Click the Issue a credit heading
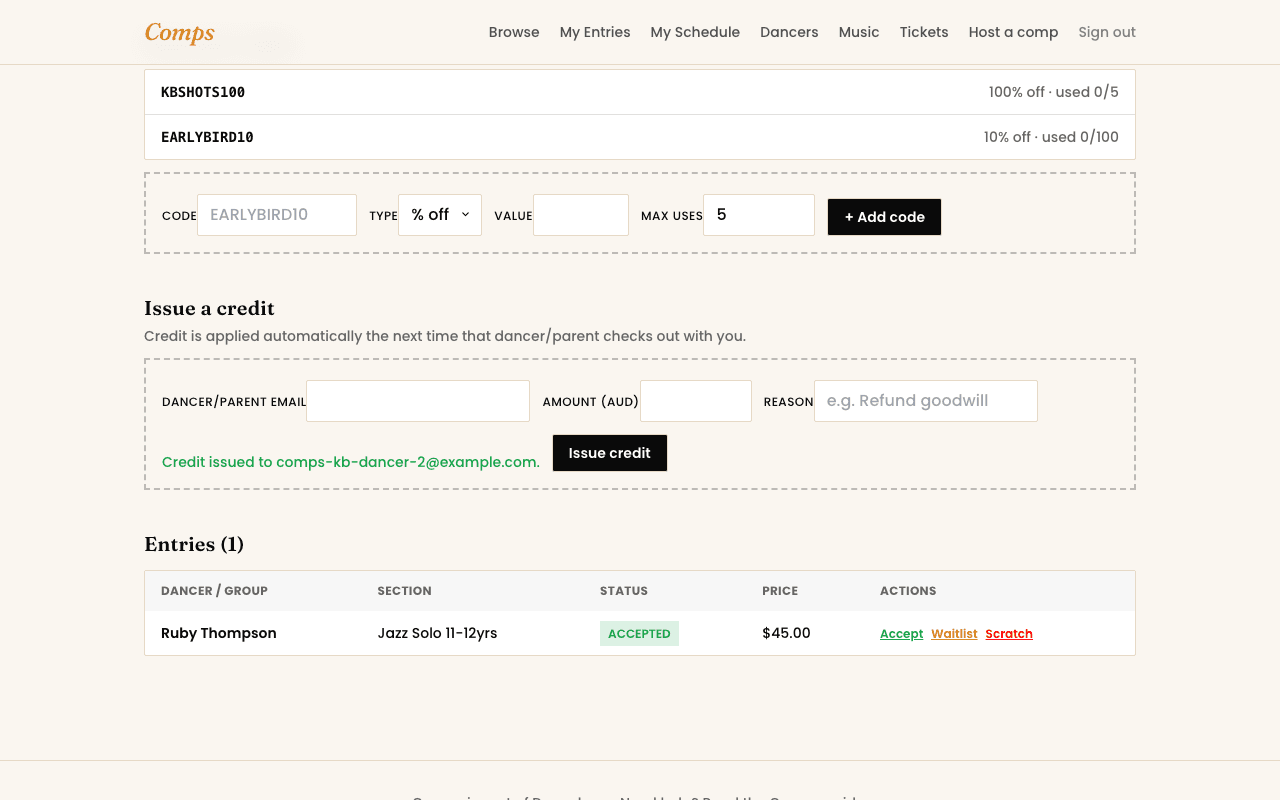The image size is (1280, 800). tap(209, 308)
